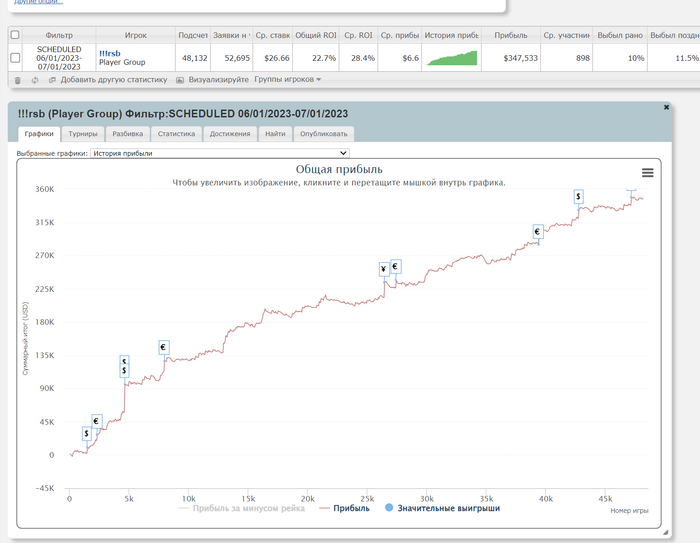Click the € win marker near 8k games
700x543 pixels.
tap(163, 347)
